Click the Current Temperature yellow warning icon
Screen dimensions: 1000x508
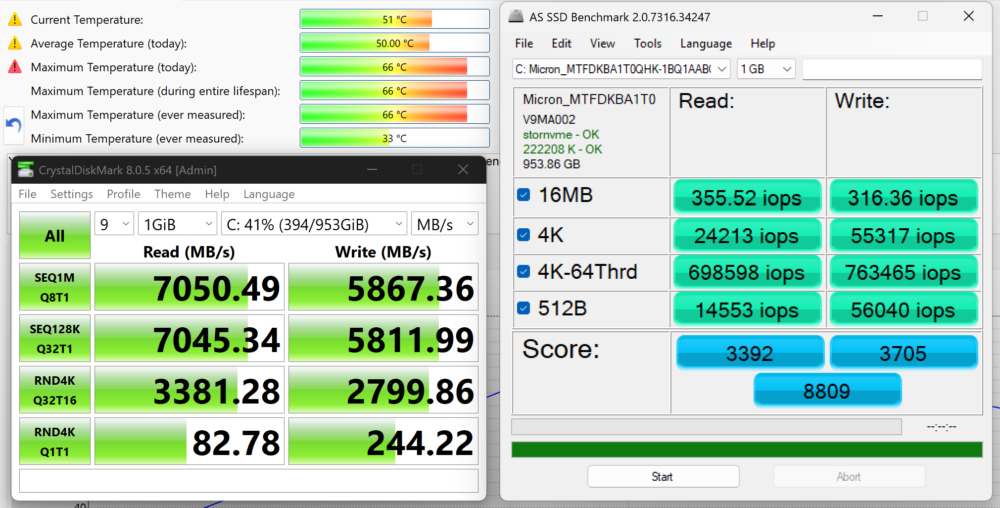tap(15, 20)
